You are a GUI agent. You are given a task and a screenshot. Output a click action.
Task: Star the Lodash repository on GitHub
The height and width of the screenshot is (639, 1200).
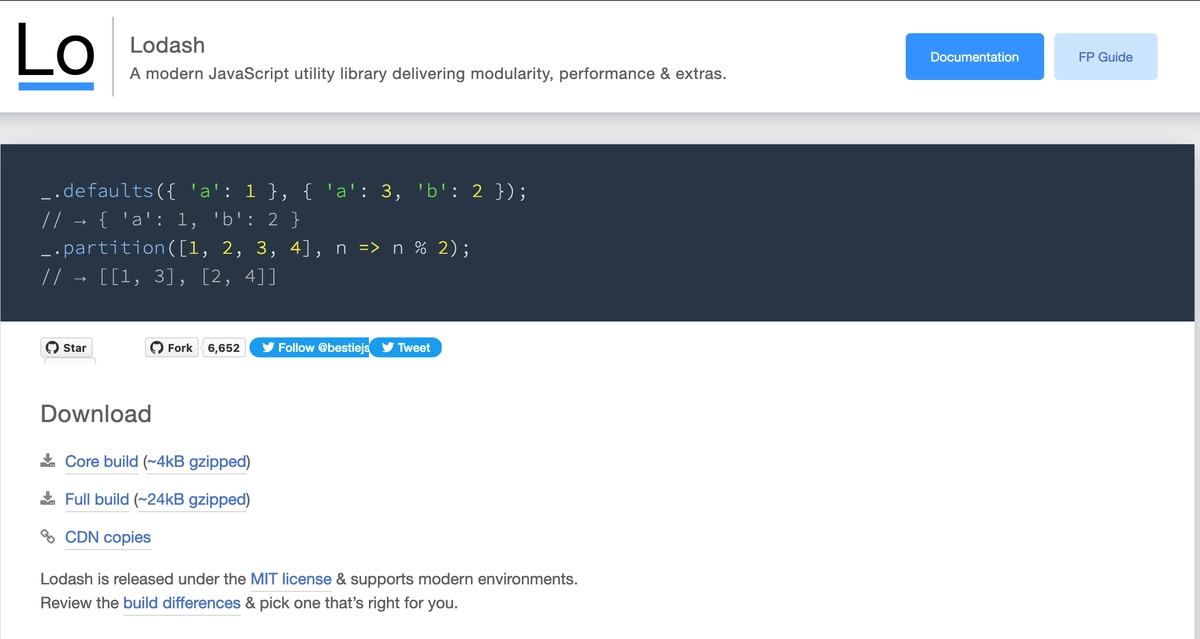[66, 347]
